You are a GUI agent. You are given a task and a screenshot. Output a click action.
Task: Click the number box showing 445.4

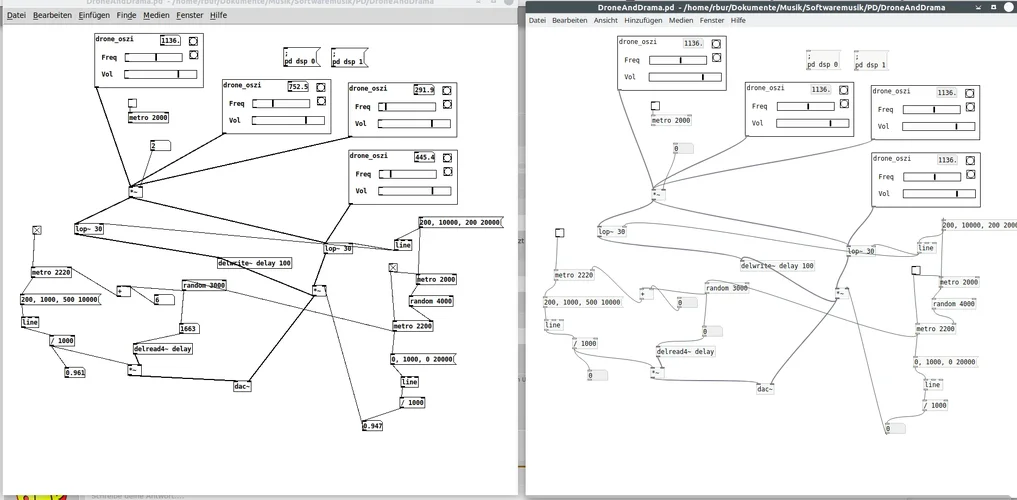(425, 157)
